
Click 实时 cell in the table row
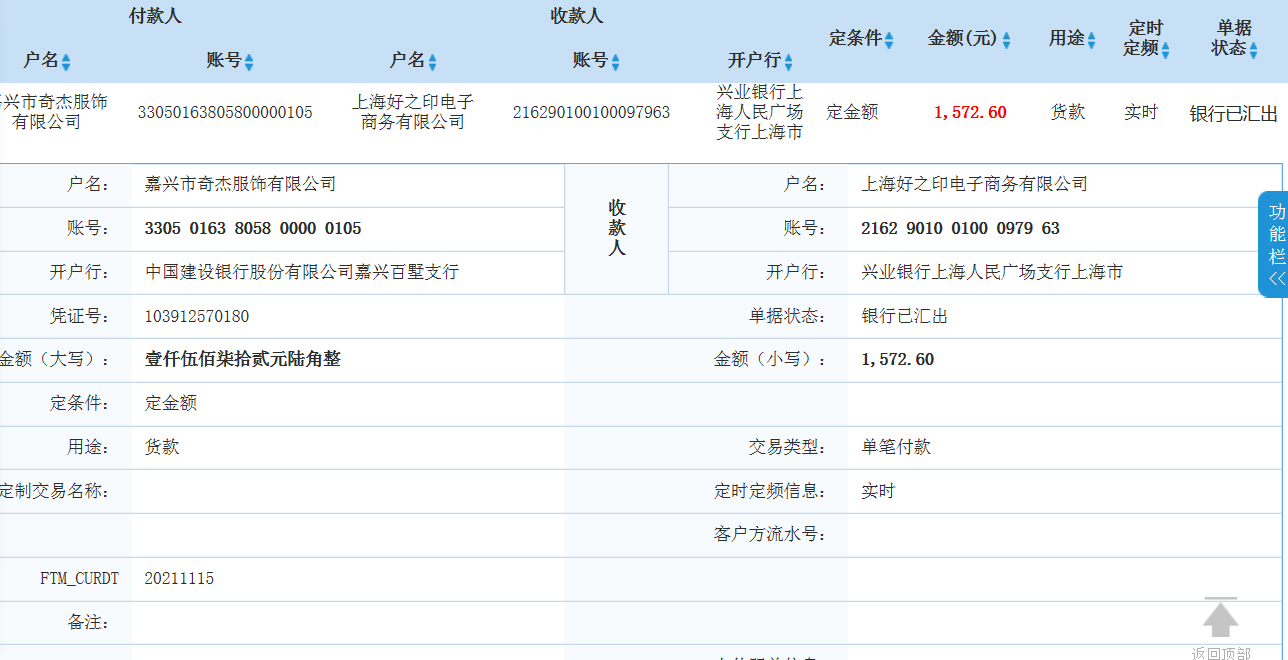1141,112
